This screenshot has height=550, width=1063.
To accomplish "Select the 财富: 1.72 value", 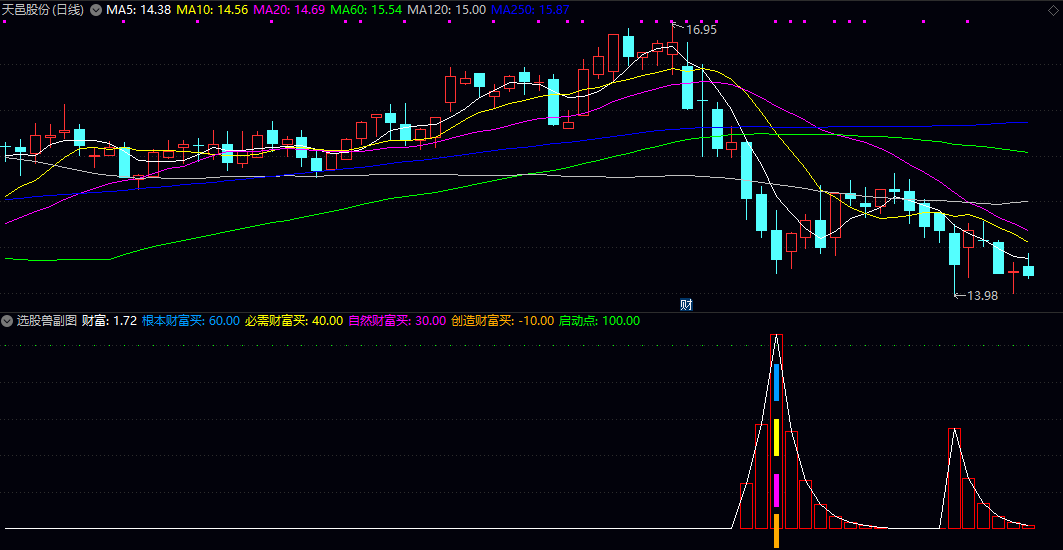I will coord(110,321).
